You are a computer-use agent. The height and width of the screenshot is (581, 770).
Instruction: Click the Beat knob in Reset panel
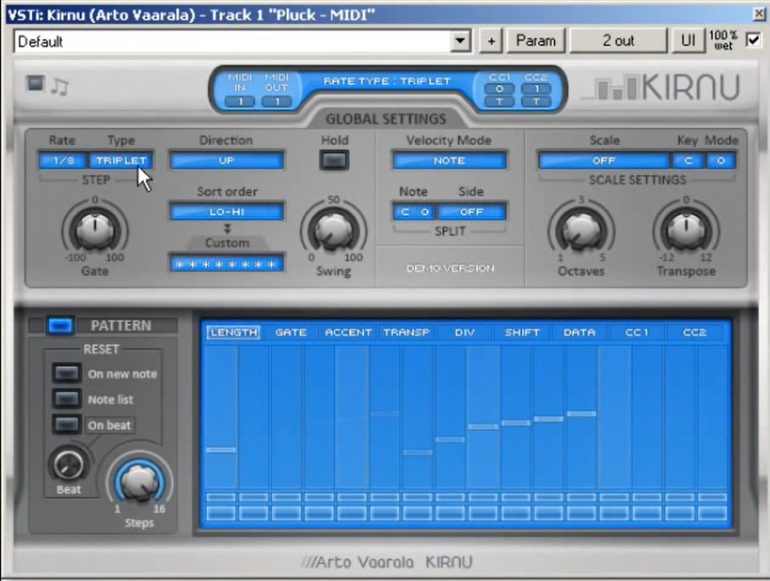pos(68,464)
